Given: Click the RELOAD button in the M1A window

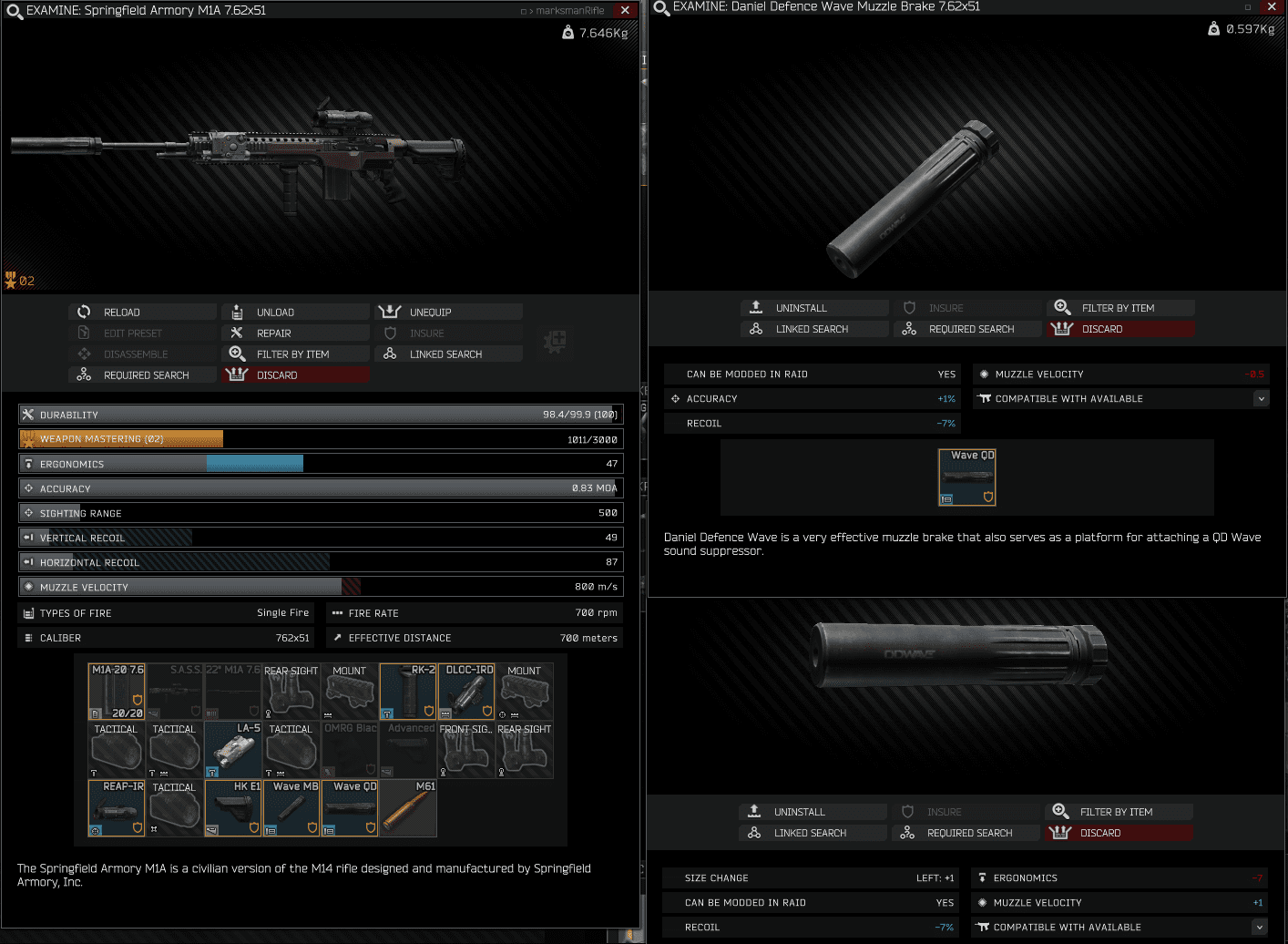Looking at the screenshot, I should click(142, 312).
